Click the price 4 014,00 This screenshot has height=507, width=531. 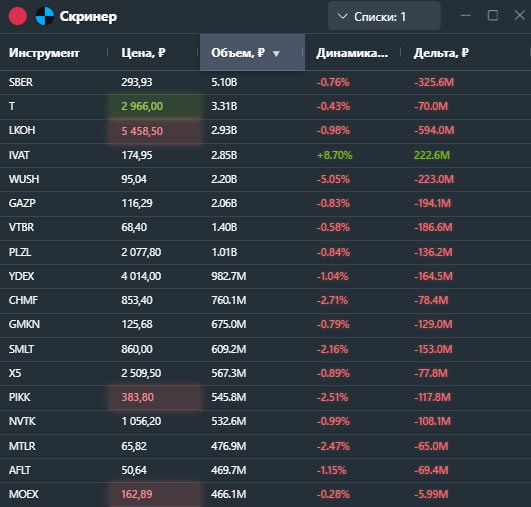click(x=141, y=276)
